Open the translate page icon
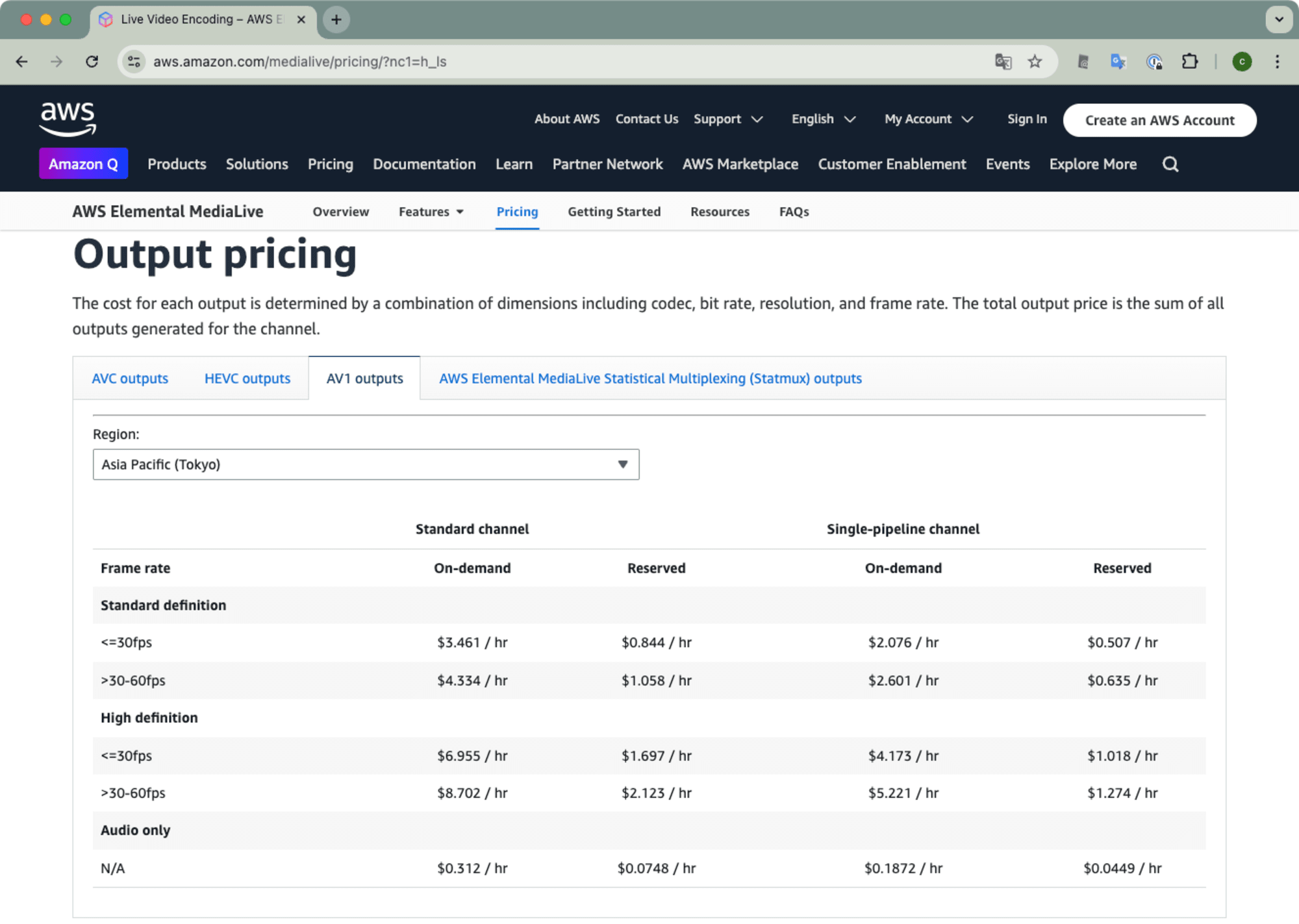1299x924 pixels. (1003, 62)
